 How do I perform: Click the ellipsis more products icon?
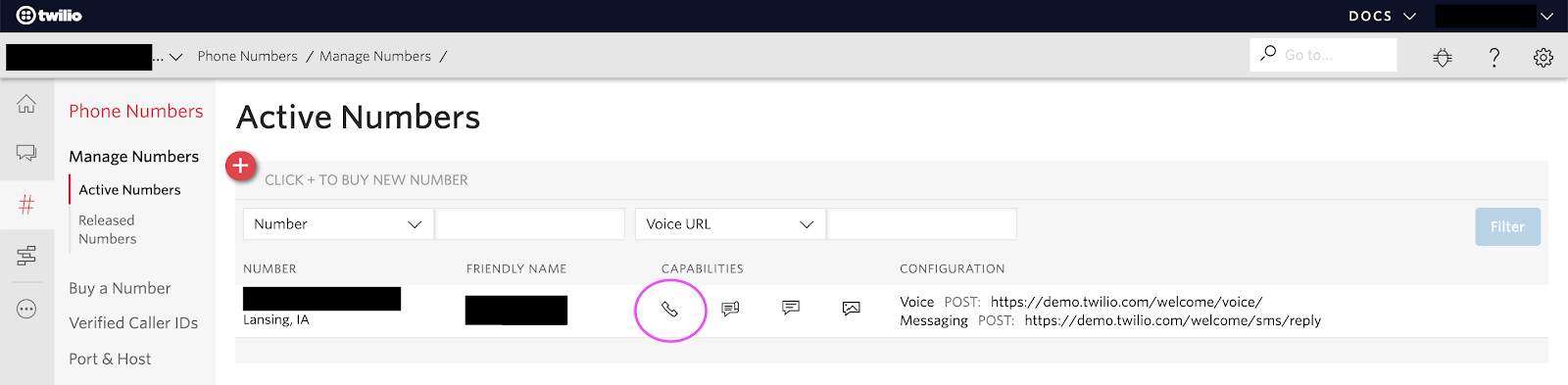(26, 309)
